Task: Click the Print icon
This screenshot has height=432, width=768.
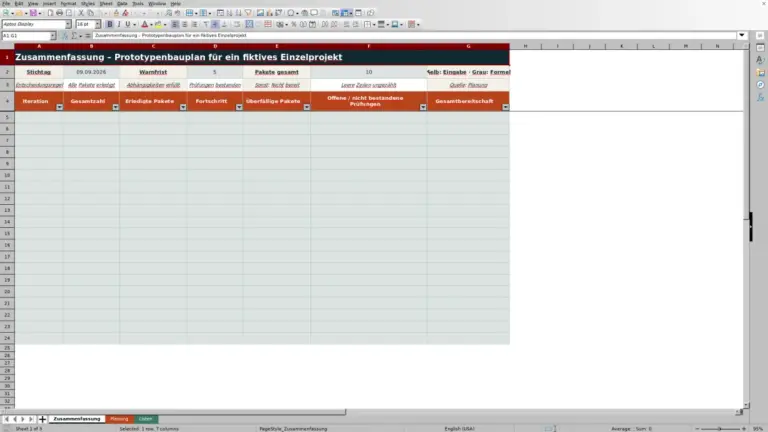Action: click(x=59, y=13)
